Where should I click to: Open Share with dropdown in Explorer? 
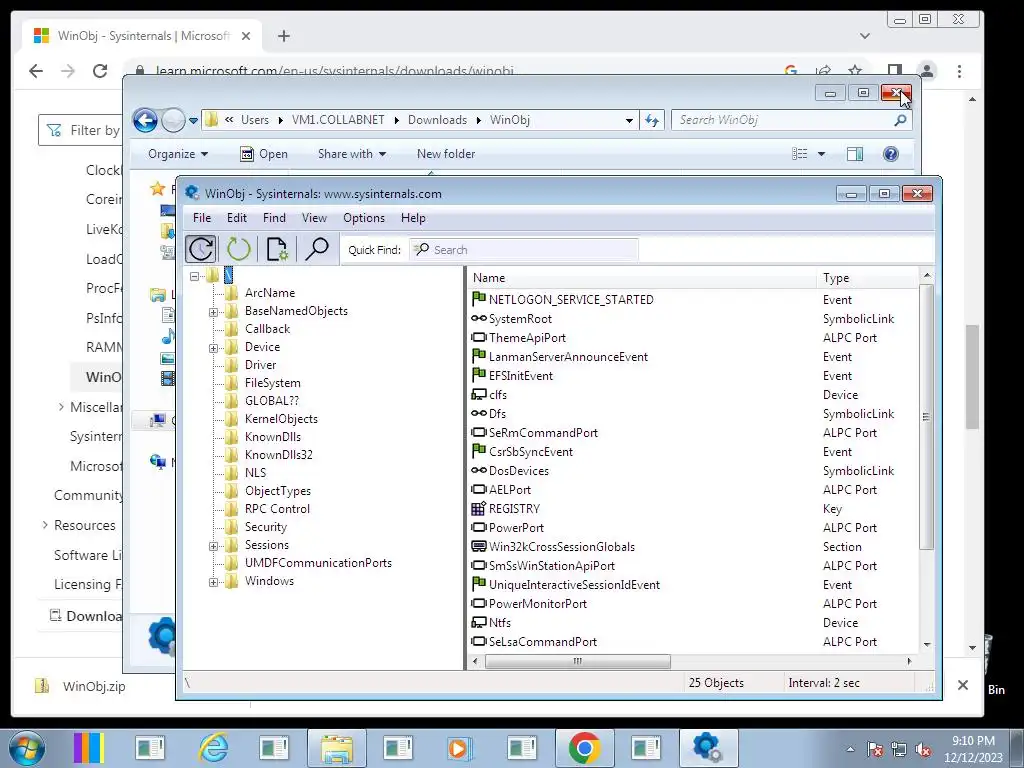[351, 153]
